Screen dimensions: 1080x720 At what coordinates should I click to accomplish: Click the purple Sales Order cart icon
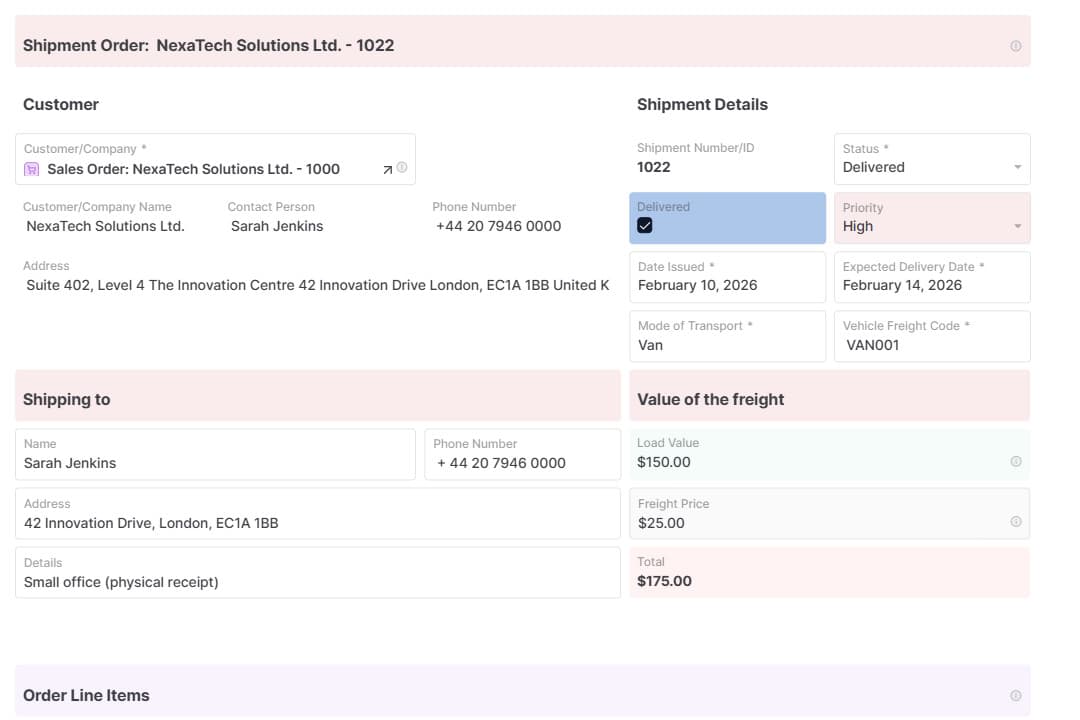pos(32,170)
